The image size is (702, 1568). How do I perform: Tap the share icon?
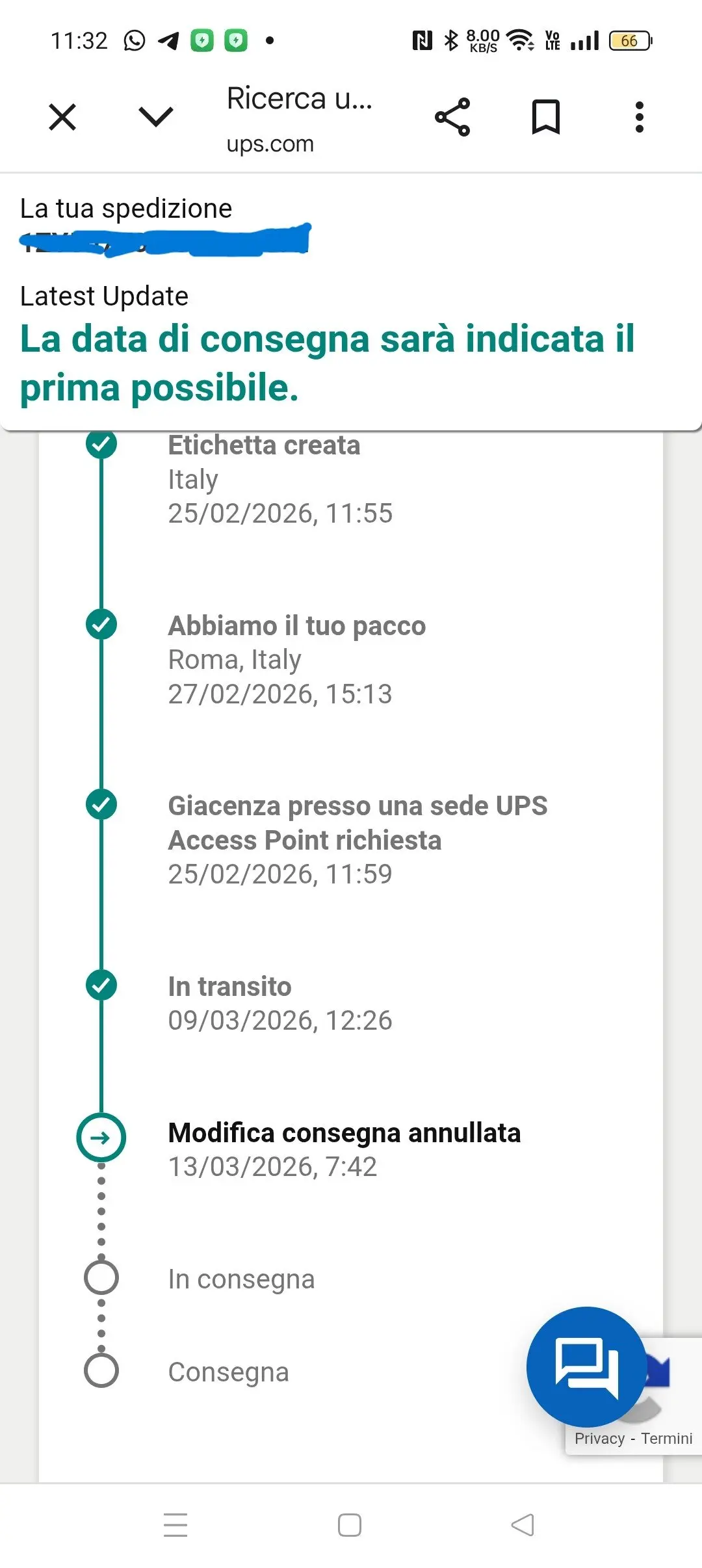coord(452,118)
